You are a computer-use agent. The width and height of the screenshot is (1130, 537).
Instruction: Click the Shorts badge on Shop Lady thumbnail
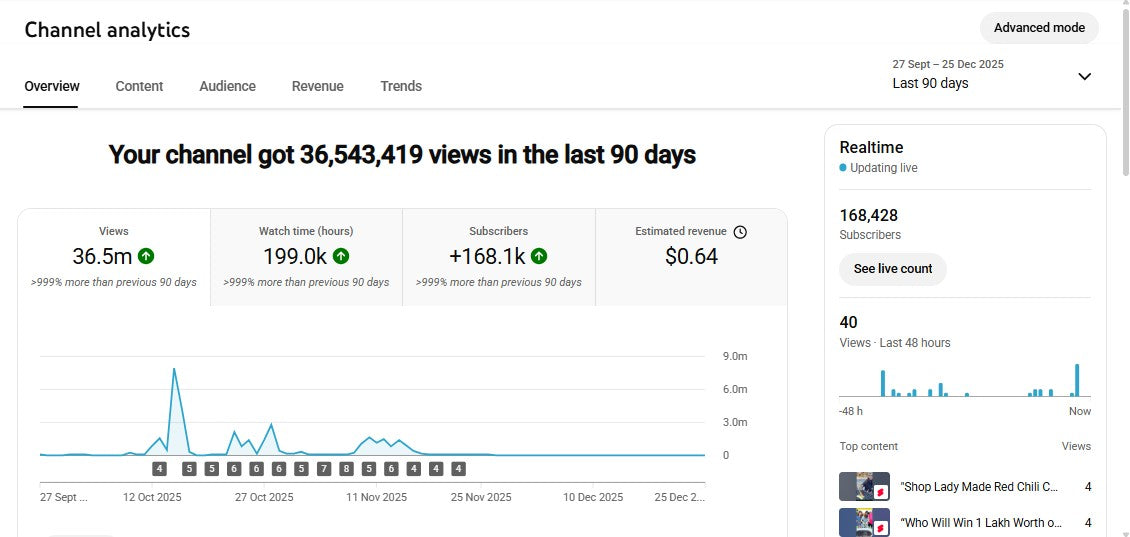881,493
